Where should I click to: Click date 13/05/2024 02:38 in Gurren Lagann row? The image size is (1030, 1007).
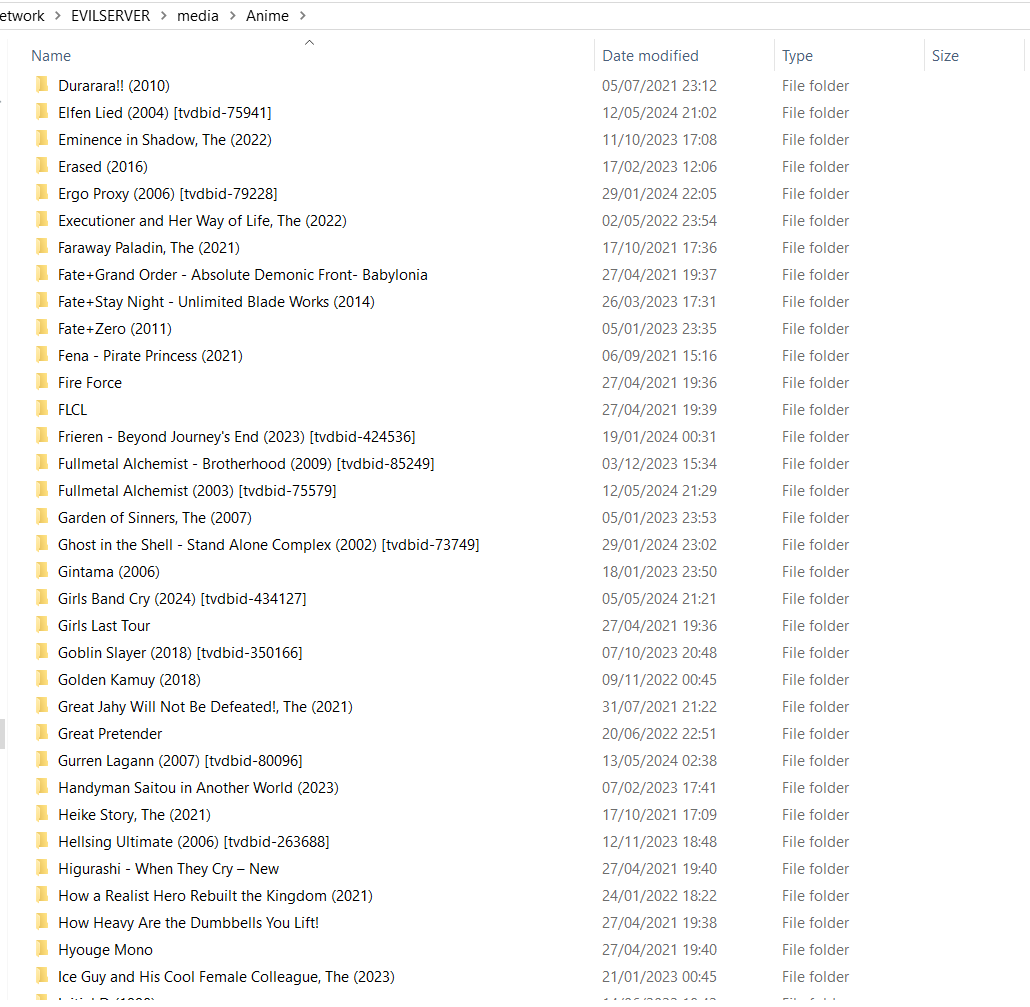pos(659,761)
